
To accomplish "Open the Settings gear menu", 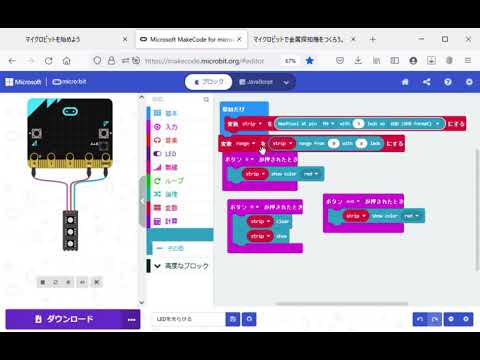I will (x=469, y=82).
